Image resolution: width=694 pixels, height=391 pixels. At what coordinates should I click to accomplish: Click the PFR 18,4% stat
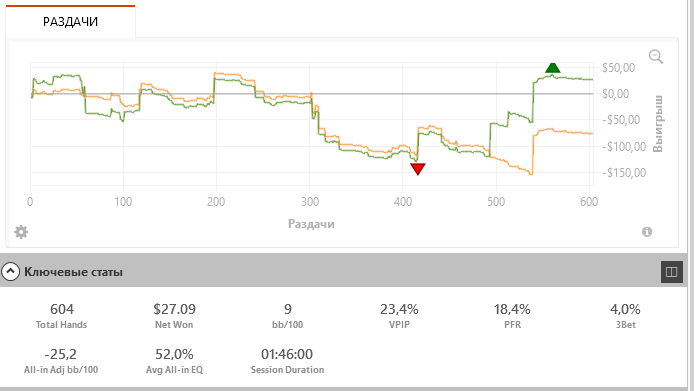click(x=512, y=316)
